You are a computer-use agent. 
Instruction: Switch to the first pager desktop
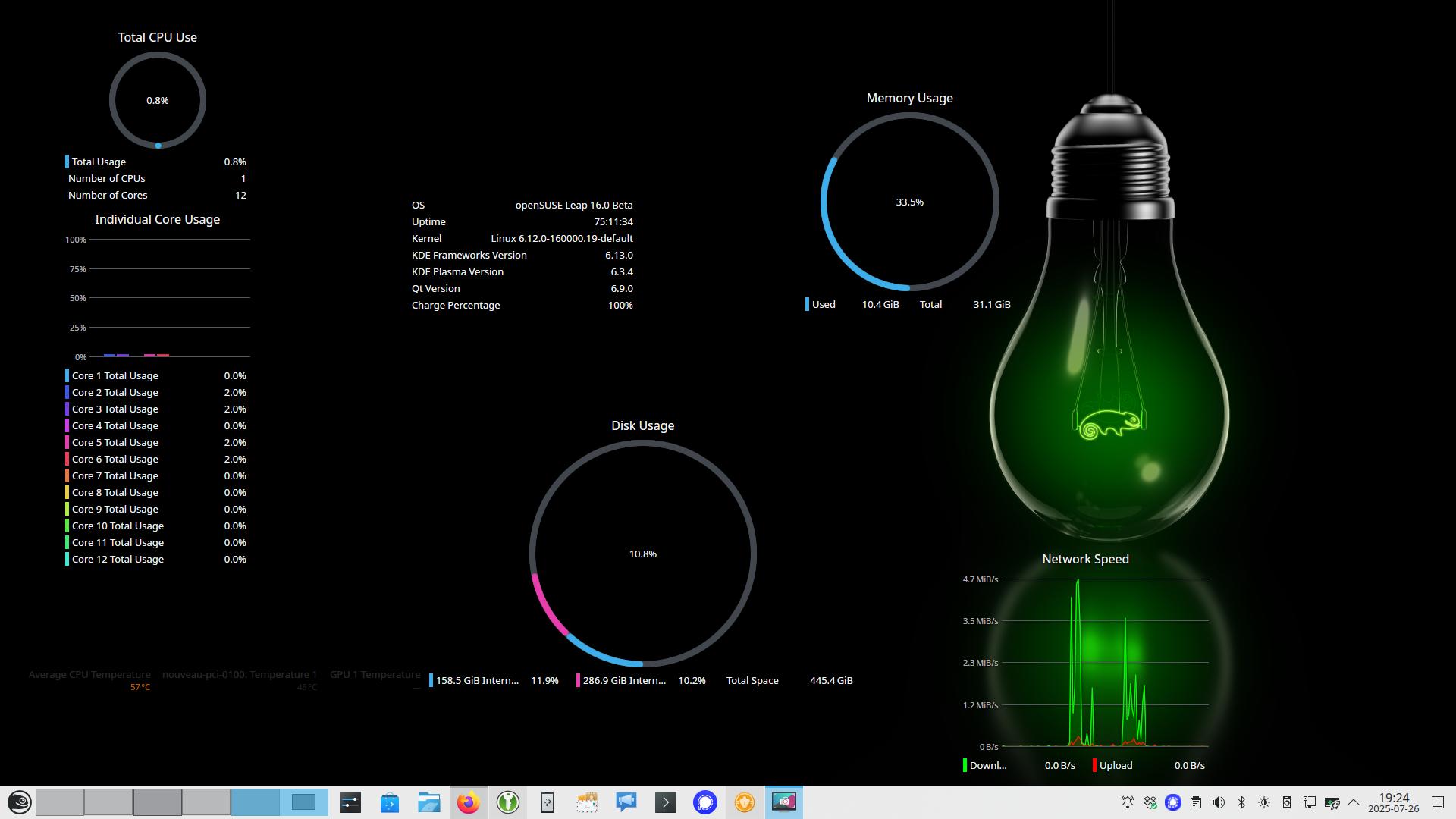pyautogui.click(x=59, y=802)
